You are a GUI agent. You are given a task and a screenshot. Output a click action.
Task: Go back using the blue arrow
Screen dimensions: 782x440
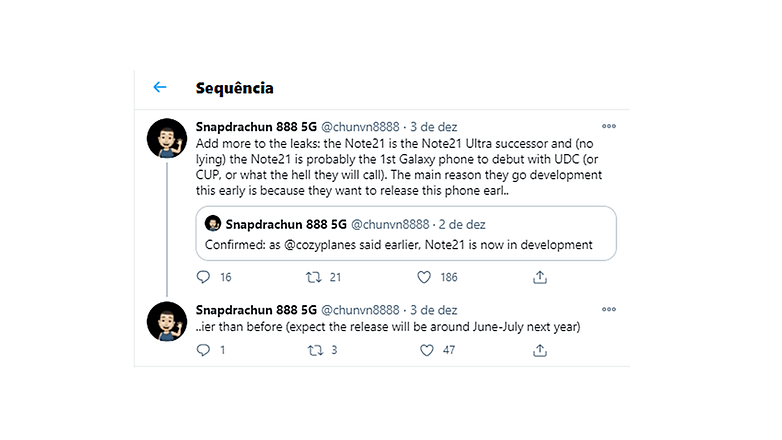(160, 87)
